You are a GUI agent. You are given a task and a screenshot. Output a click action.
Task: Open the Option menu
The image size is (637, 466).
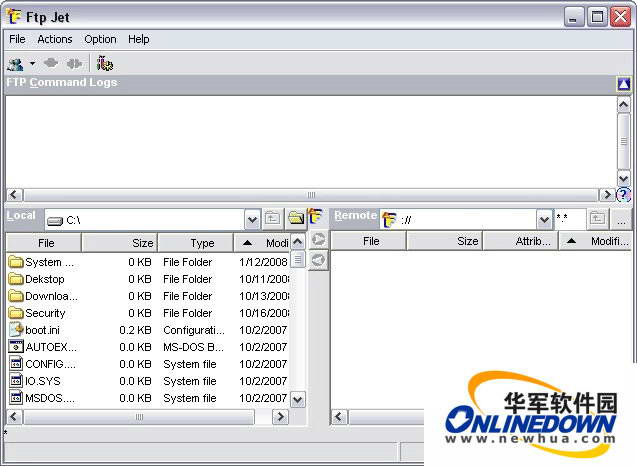tap(100, 39)
